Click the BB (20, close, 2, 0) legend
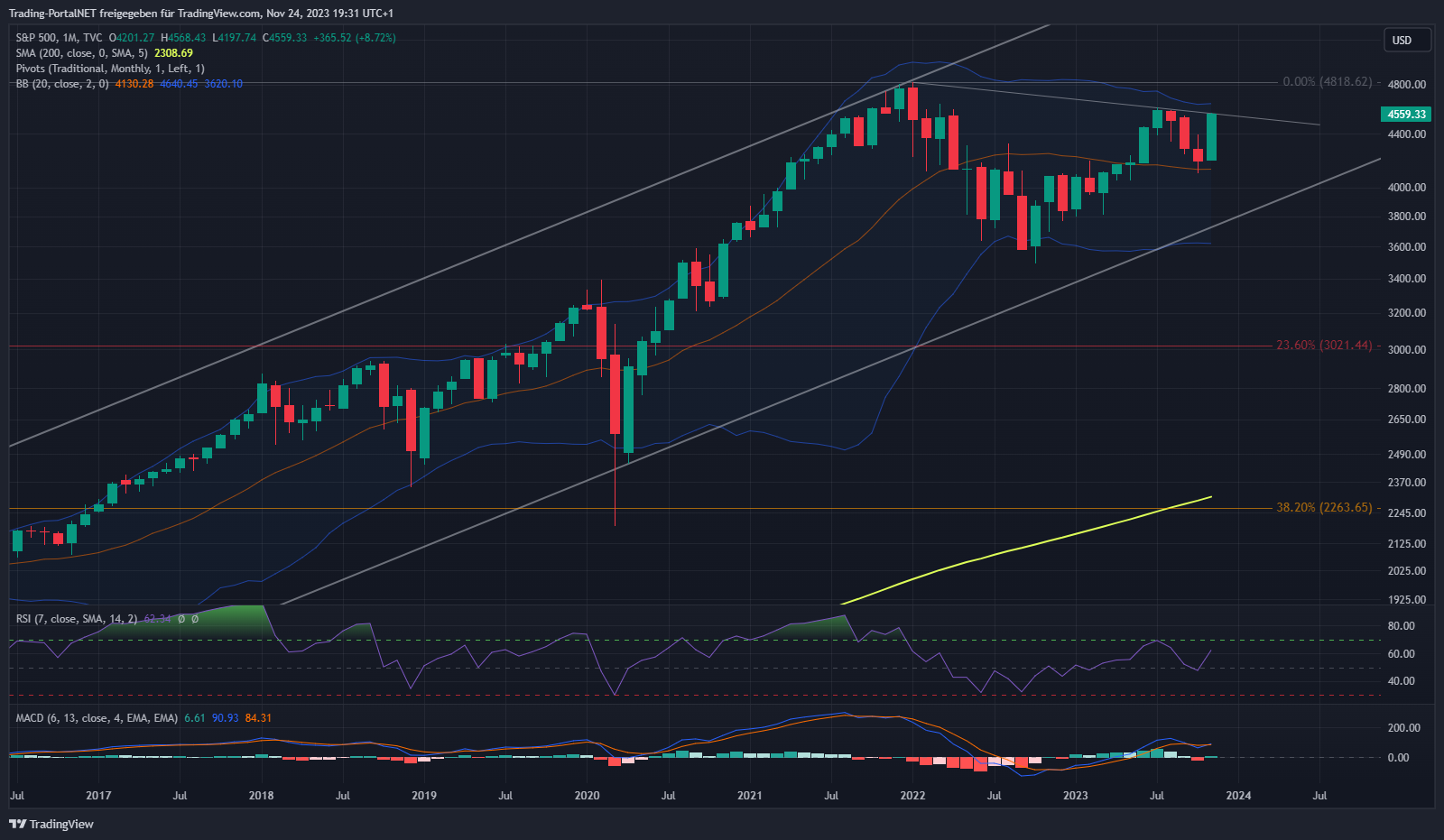1444x840 pixels. 61,84
